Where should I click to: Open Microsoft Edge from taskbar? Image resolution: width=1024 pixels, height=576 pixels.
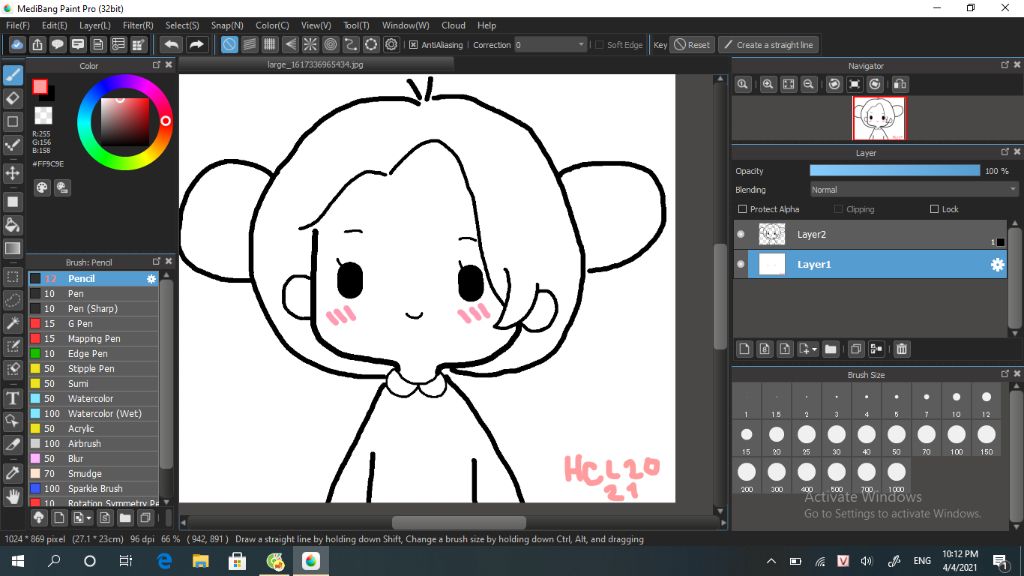point(165,561)
